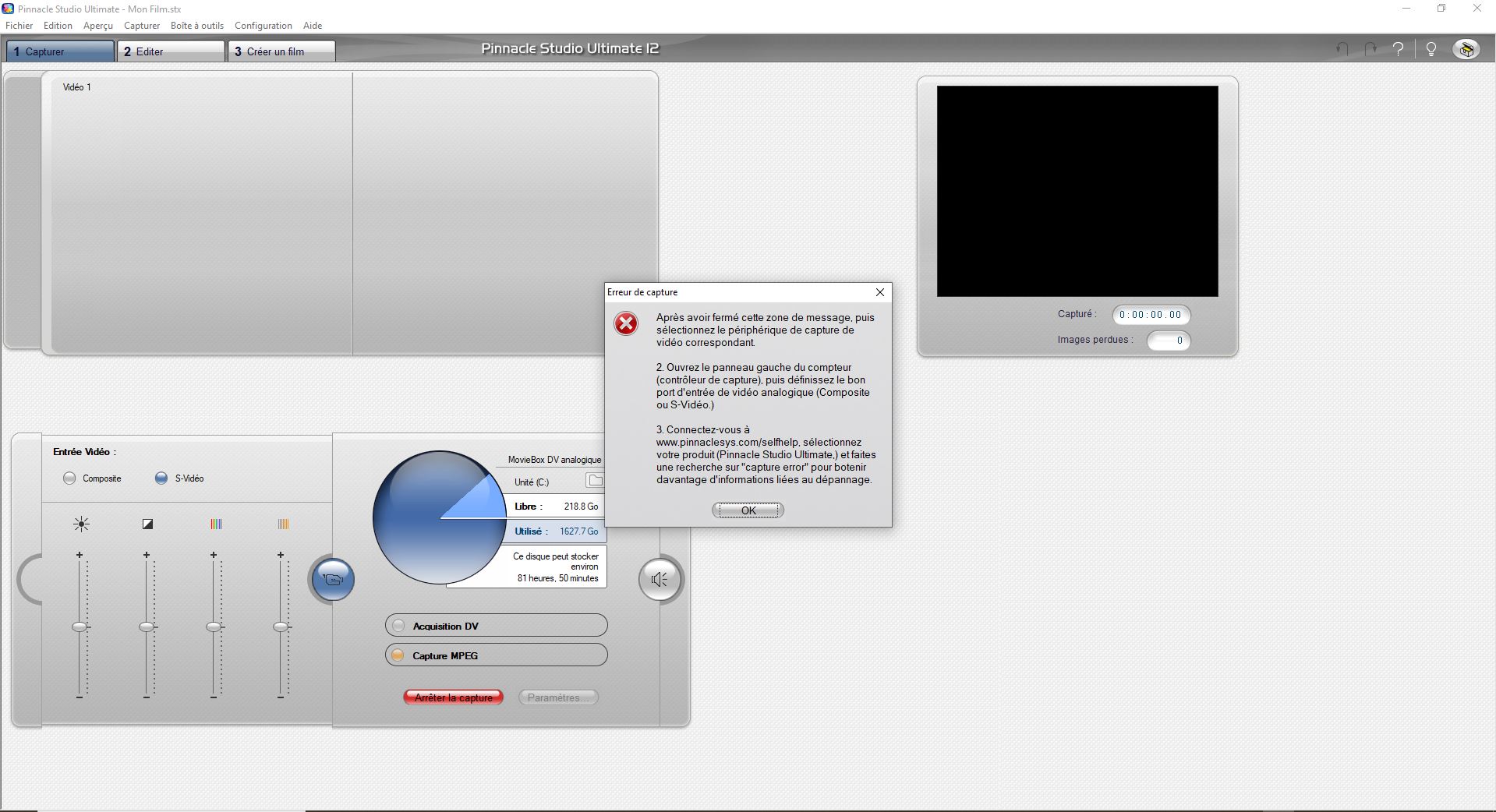Click the red error icon in dialog
The height and width of the screenshot is (812, 1496).
pyautogui.click(x=626, y=323)
